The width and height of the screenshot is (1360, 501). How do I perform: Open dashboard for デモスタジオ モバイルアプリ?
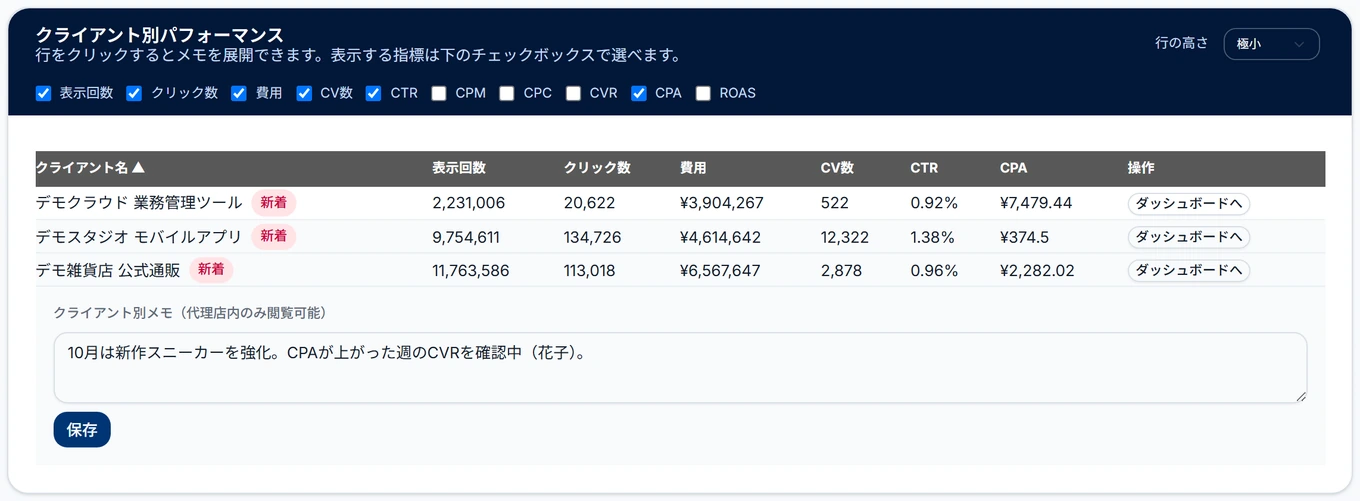[1189, 237]
